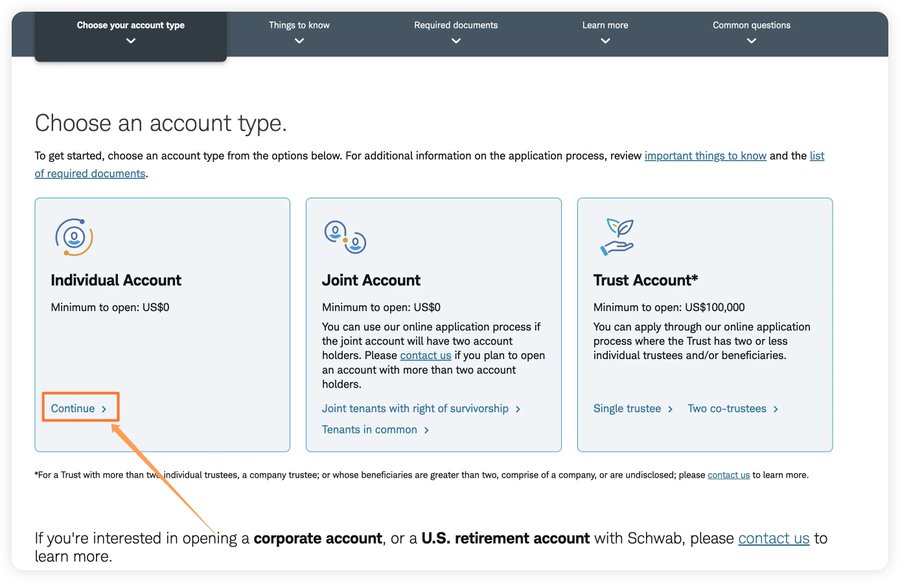900x582 pixels.
Task: Expand chevron under Common questions
Action: pos(751,41)
